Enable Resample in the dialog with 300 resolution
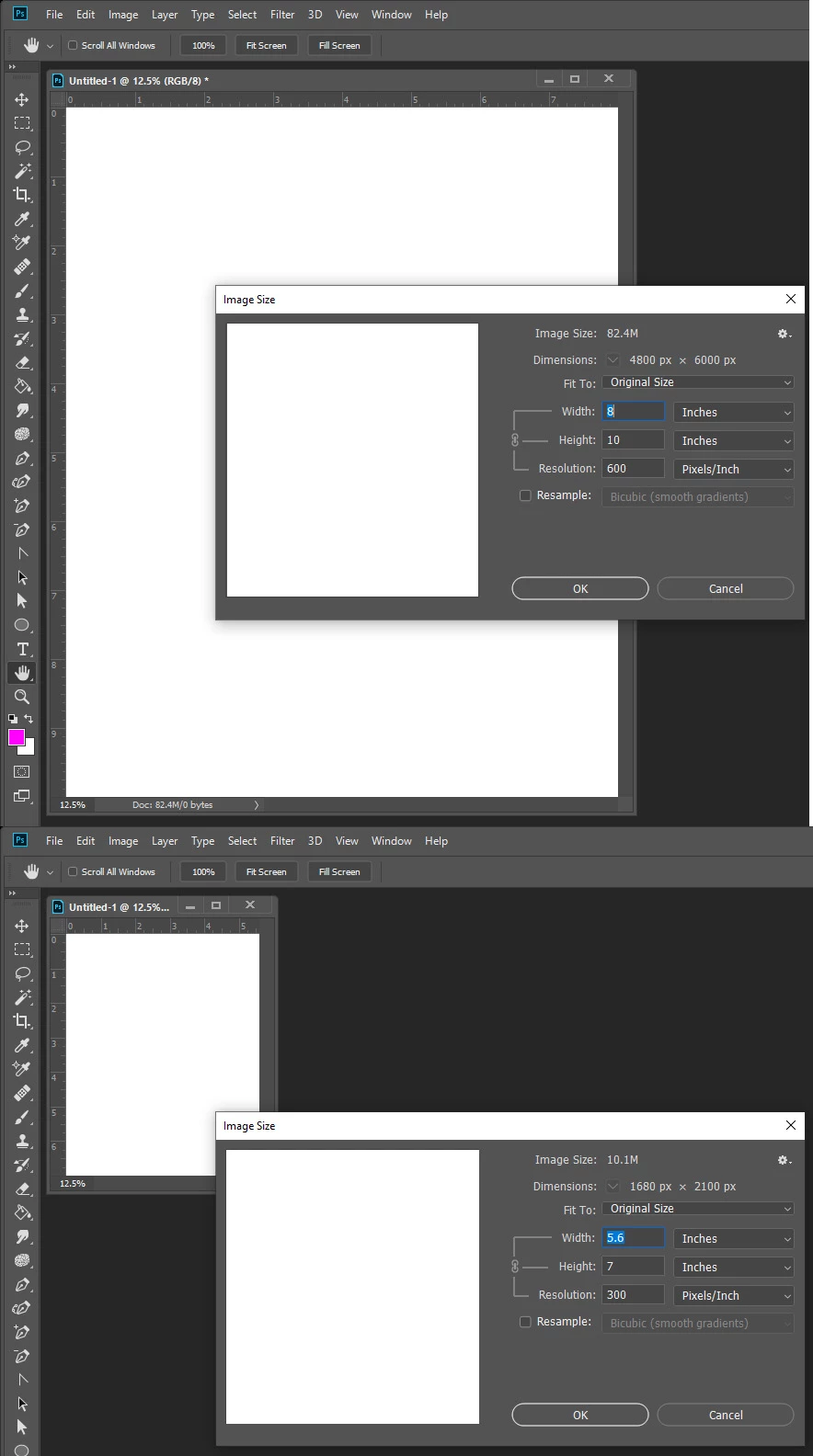This screenshot has height=1456, width=813. point(525,1322)
